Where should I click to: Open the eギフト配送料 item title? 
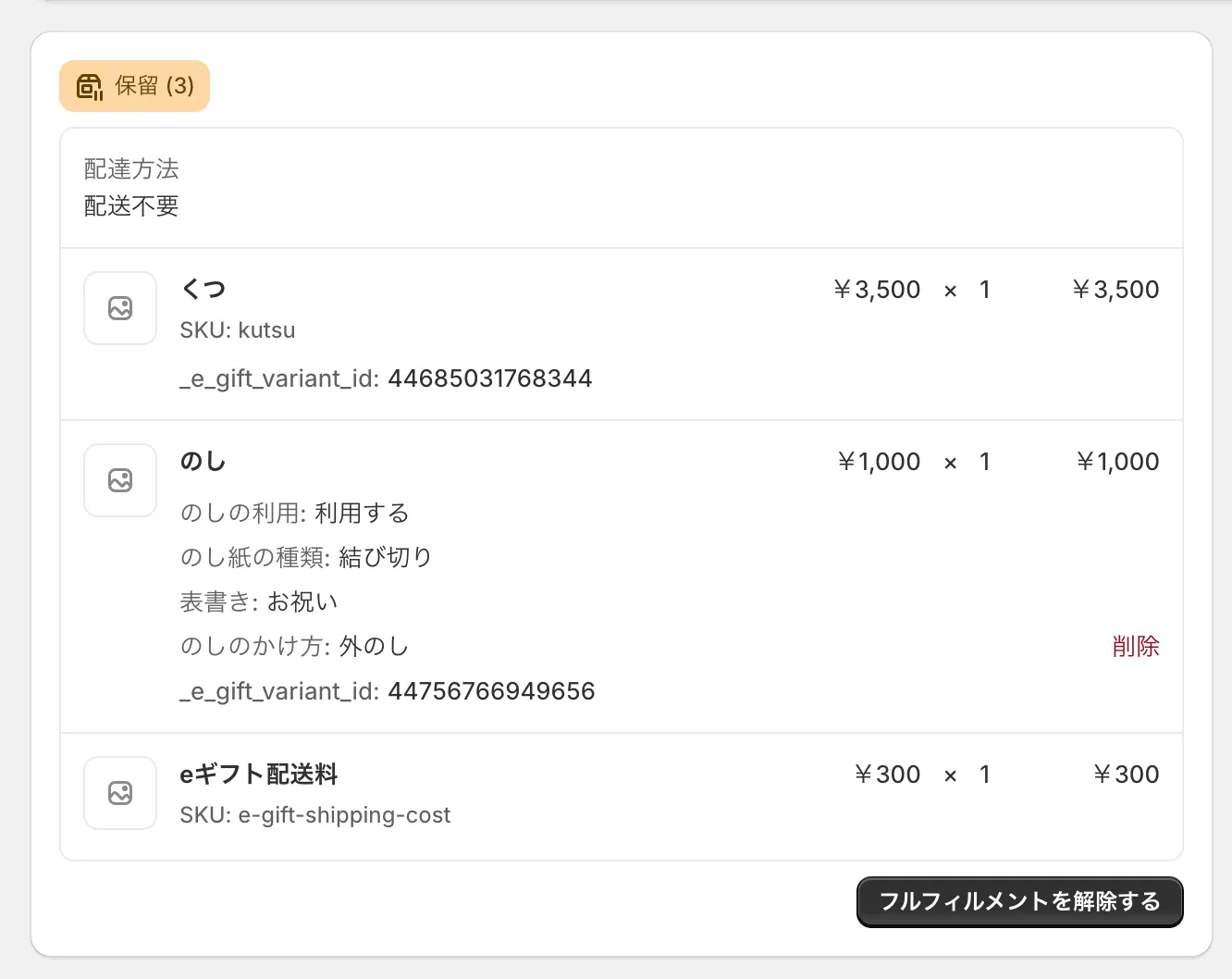pyautogui.click(x=258, y=775)
